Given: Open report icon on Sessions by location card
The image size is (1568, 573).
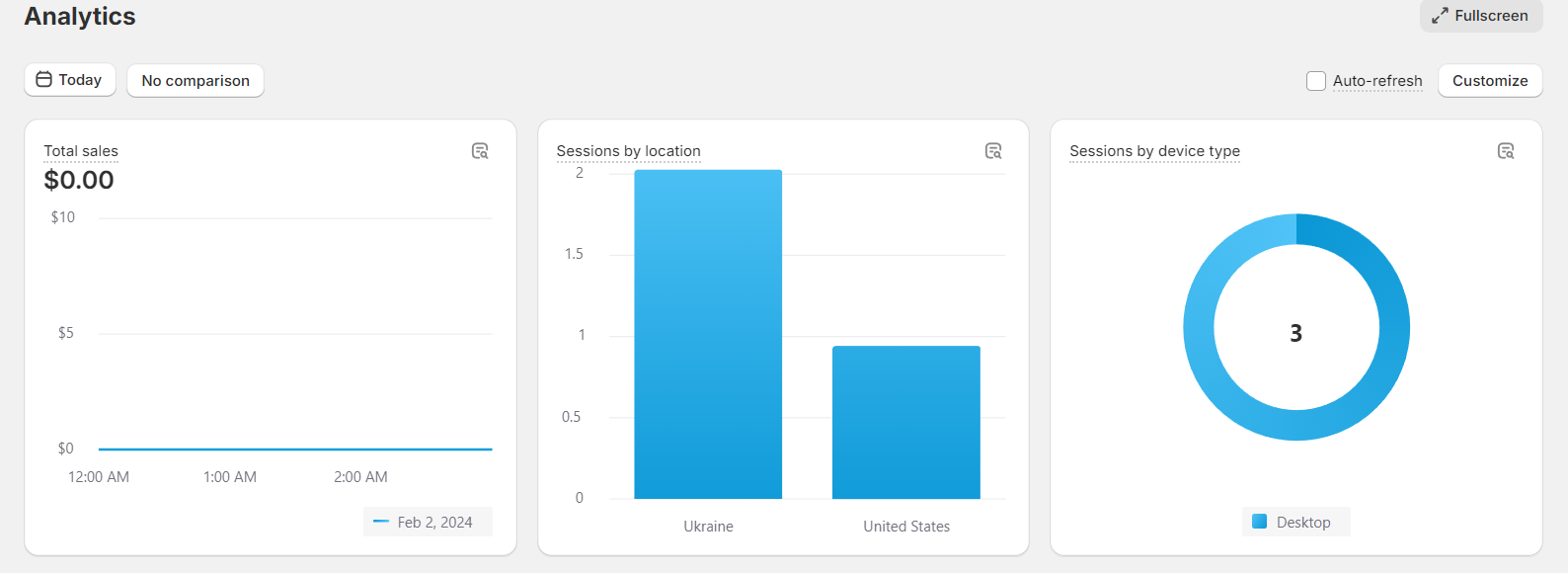Looking at the screenshot, I should point(993,151).
